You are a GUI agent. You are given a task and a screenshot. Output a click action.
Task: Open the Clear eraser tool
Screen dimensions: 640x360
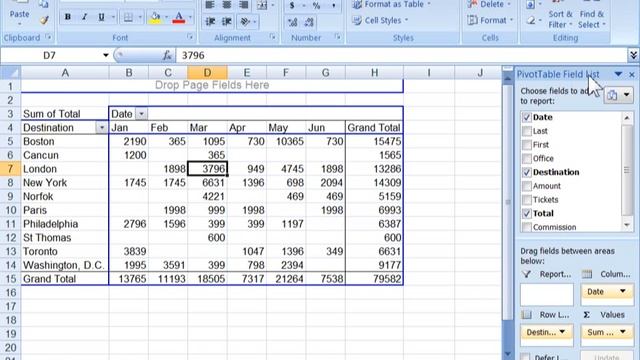point(531,20)
